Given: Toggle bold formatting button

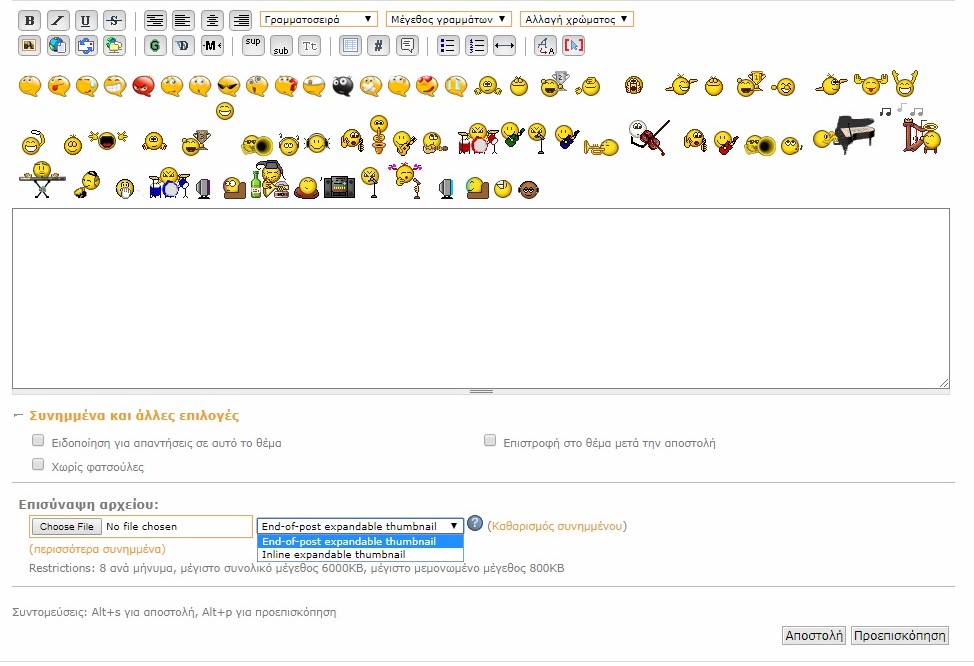Looking at the screenshot, I should pyautogui.click(x=29, y=20).
